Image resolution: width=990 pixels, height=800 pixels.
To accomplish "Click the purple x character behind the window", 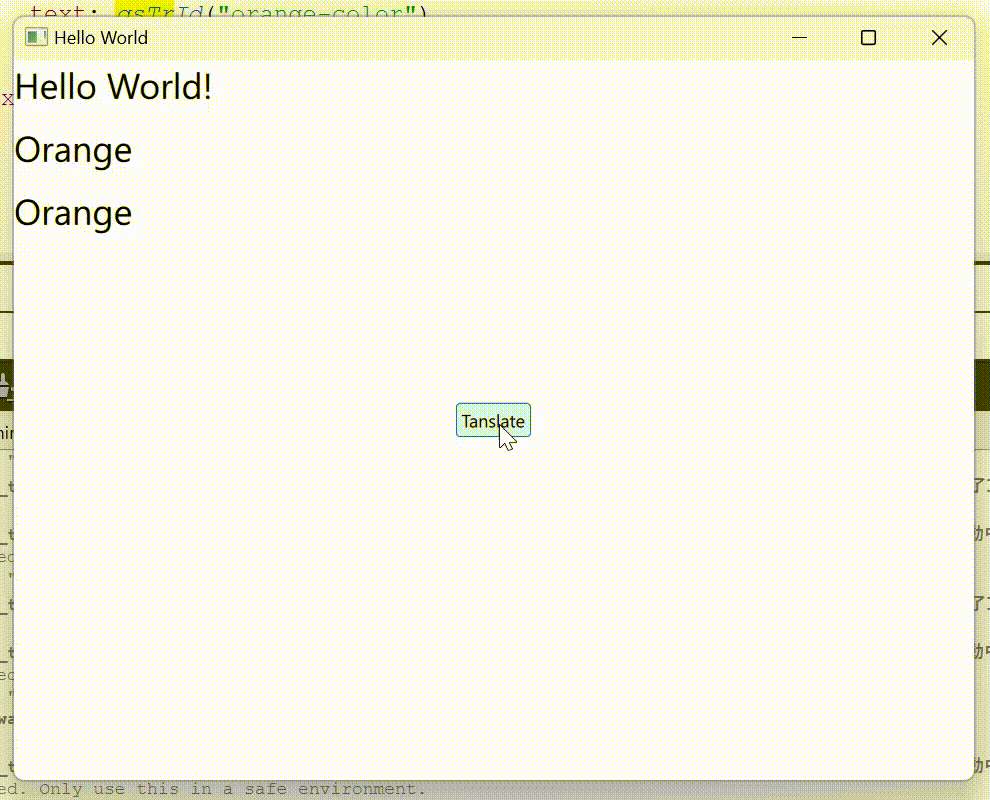I will [6, 99].
